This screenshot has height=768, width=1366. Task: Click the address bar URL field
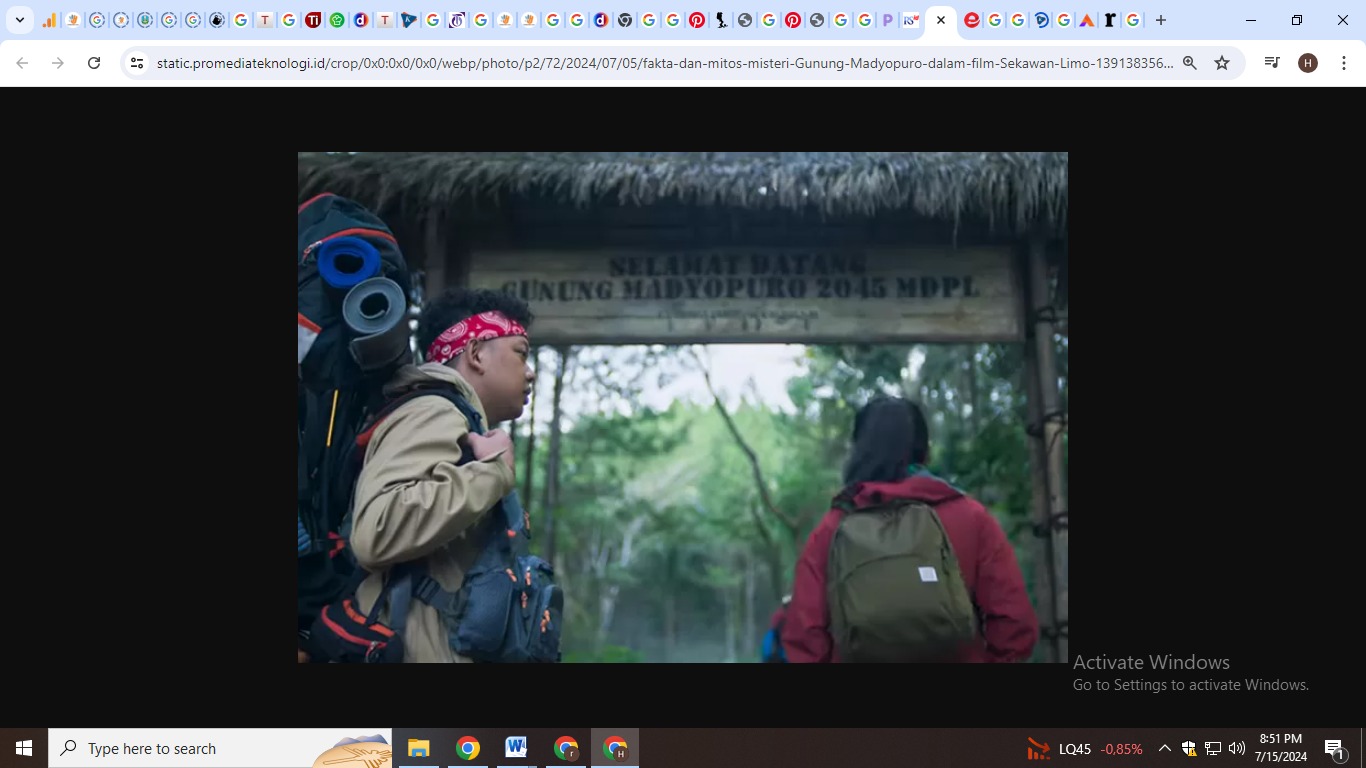[x=665, y=63]
